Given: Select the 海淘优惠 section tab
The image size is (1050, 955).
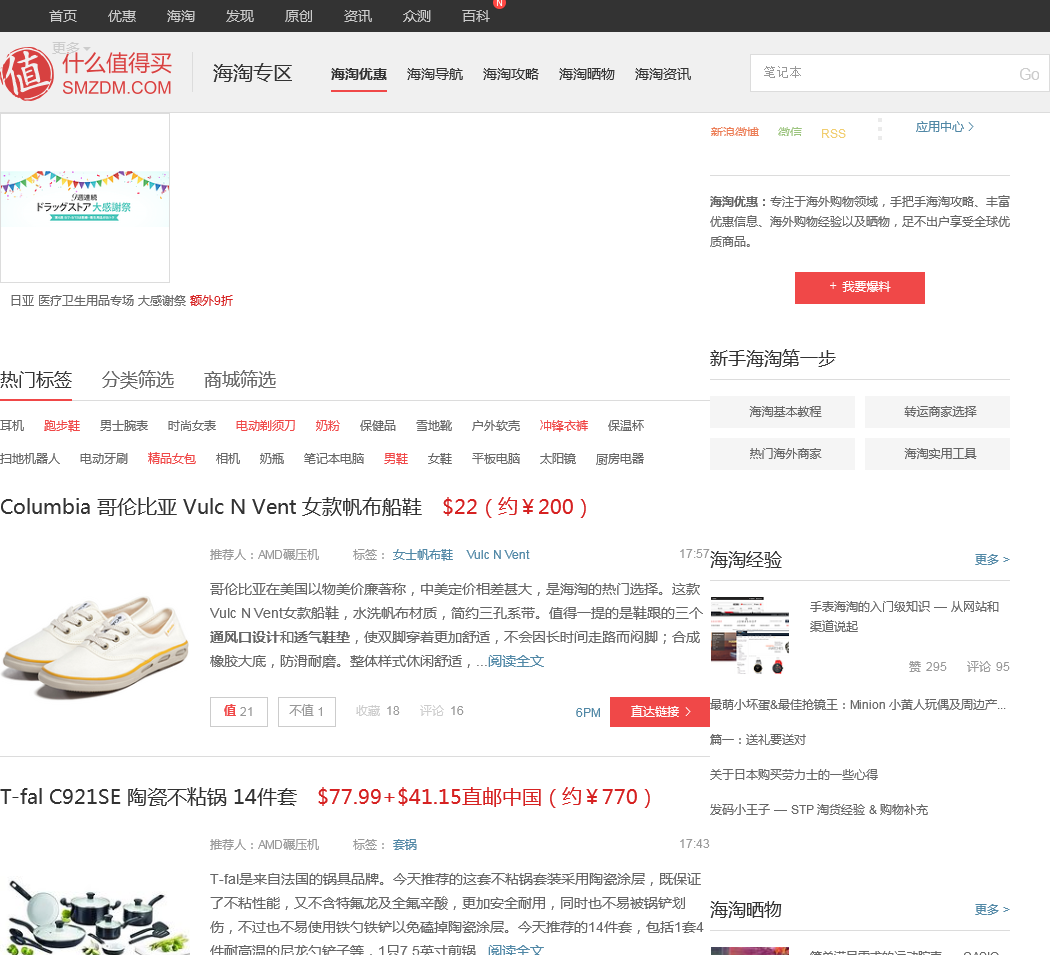Looking at the screenshot, I should pyautogui.click(x=359, y=74).
